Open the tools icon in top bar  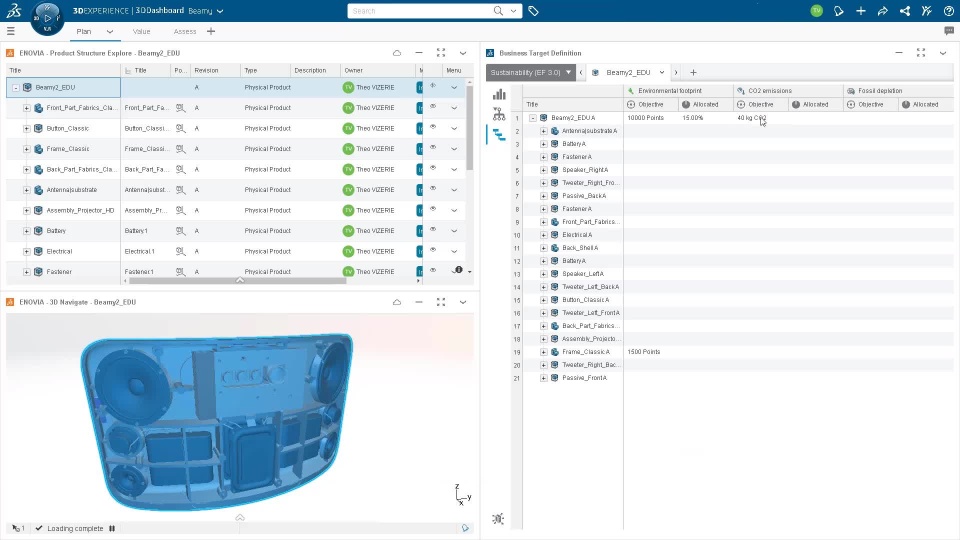927,11
